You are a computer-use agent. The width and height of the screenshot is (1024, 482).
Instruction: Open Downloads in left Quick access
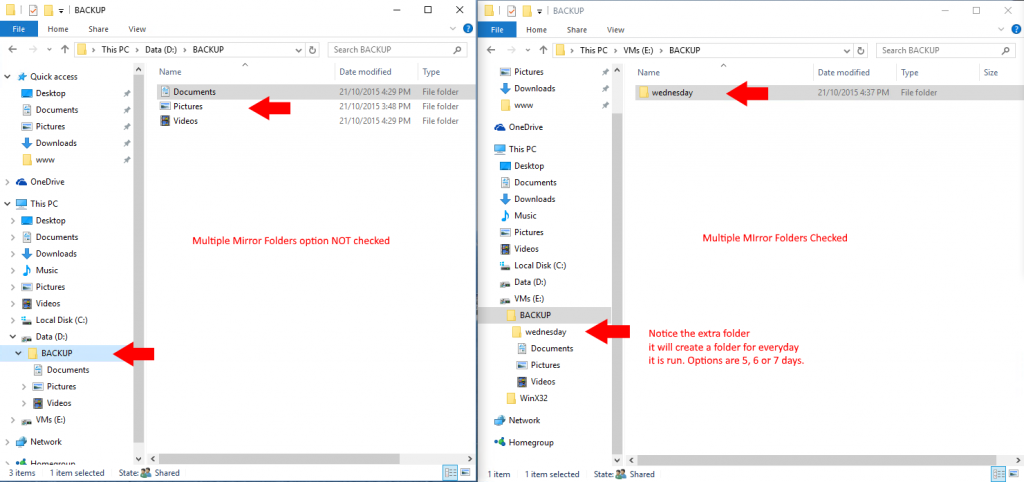coord(56,143)
